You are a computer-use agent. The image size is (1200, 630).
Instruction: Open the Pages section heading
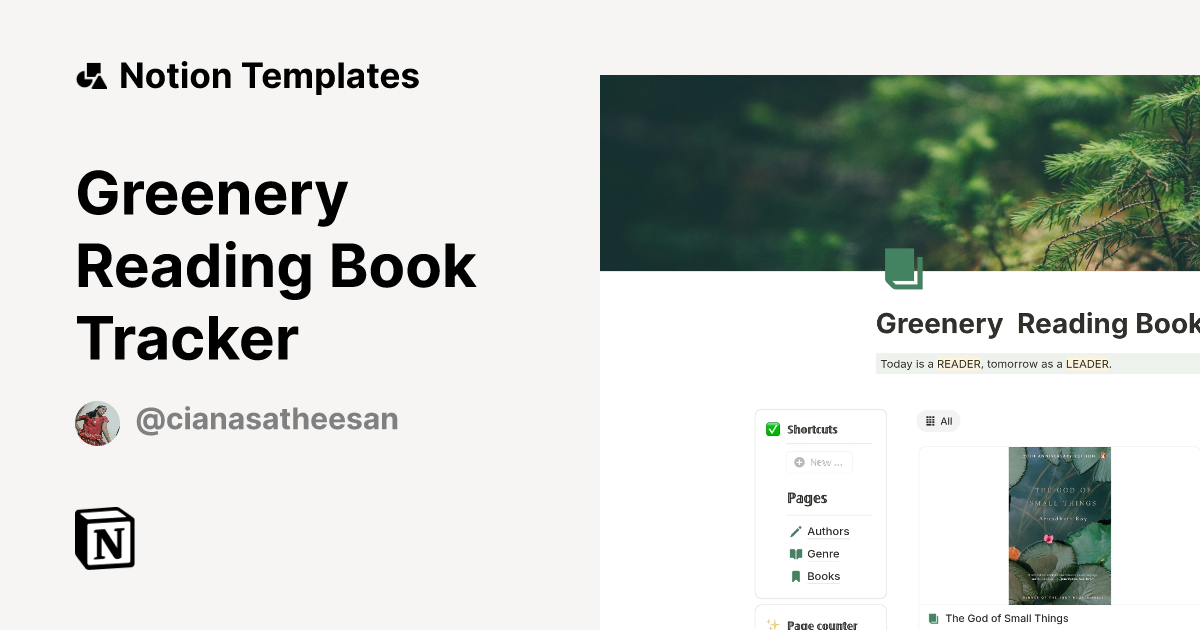tap(807, 498)
